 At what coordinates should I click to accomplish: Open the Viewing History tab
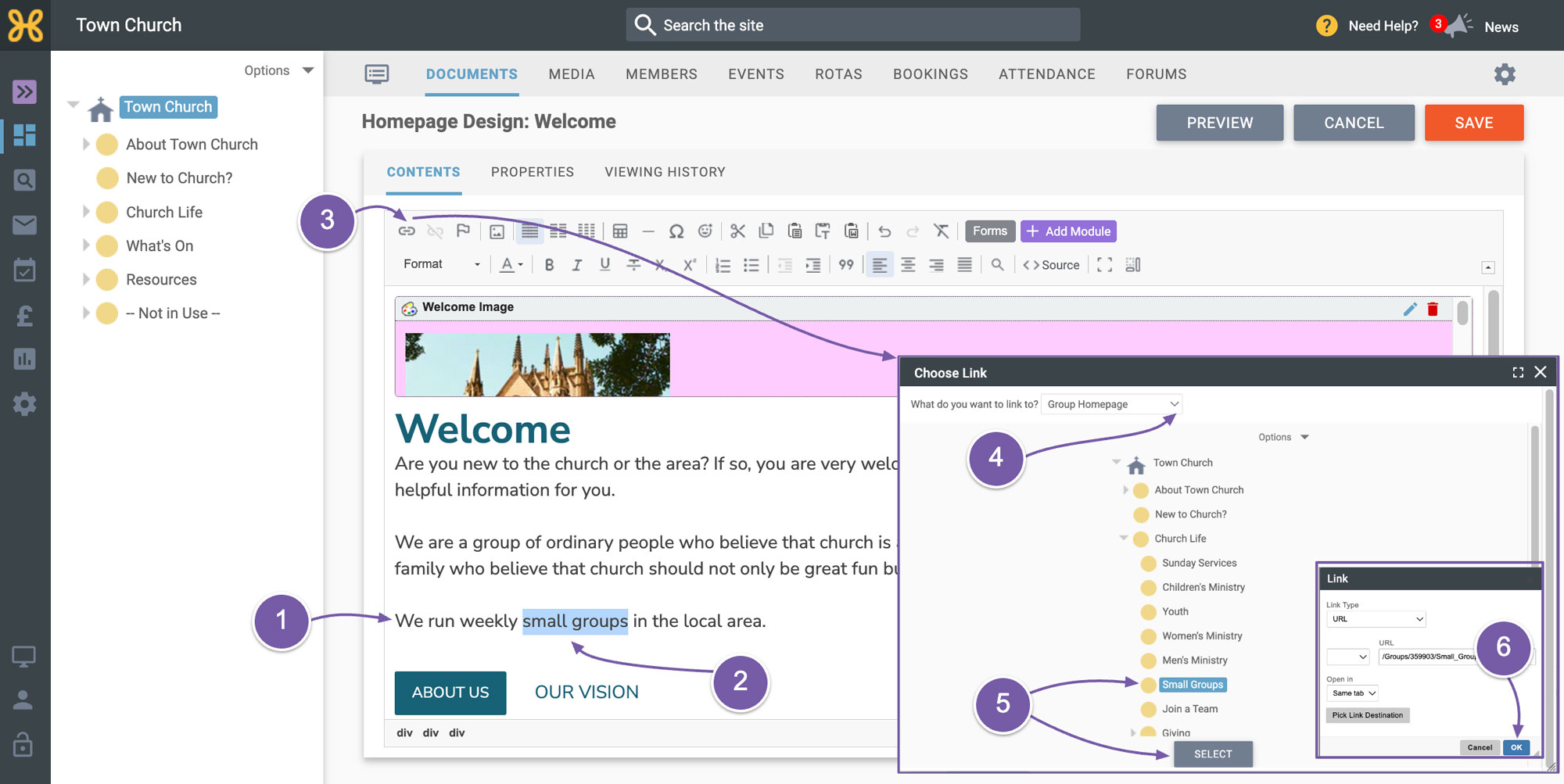coord(665,172)
